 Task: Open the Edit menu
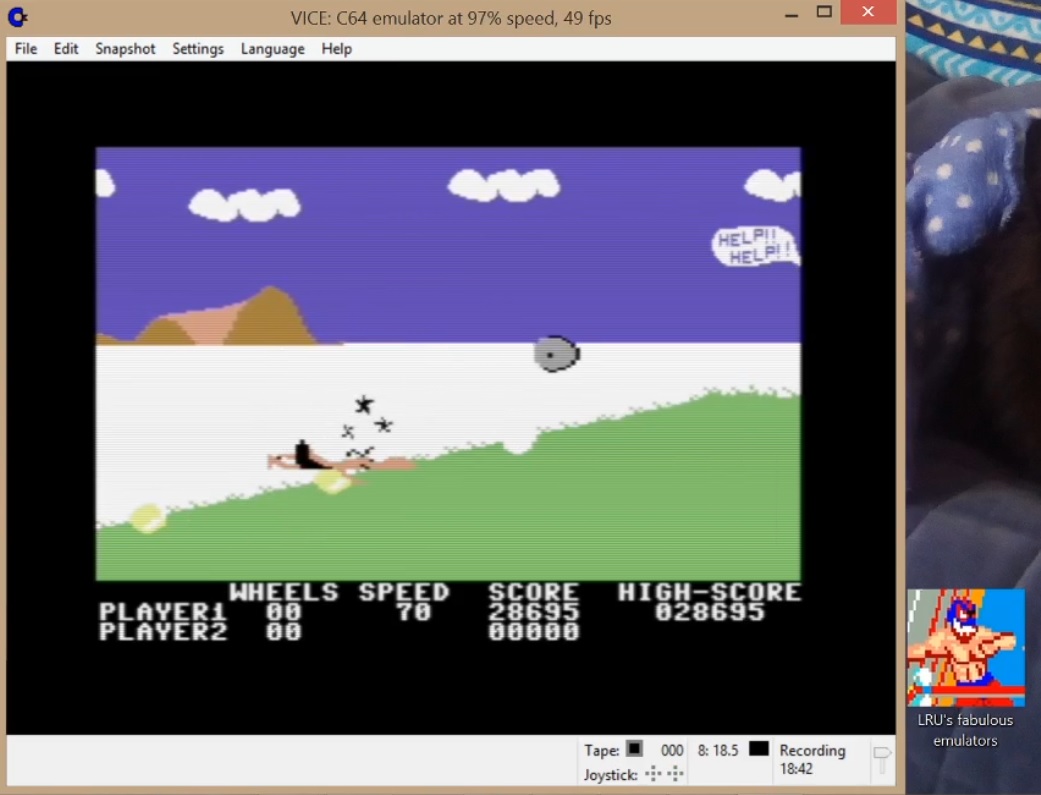tap(66, 49)
